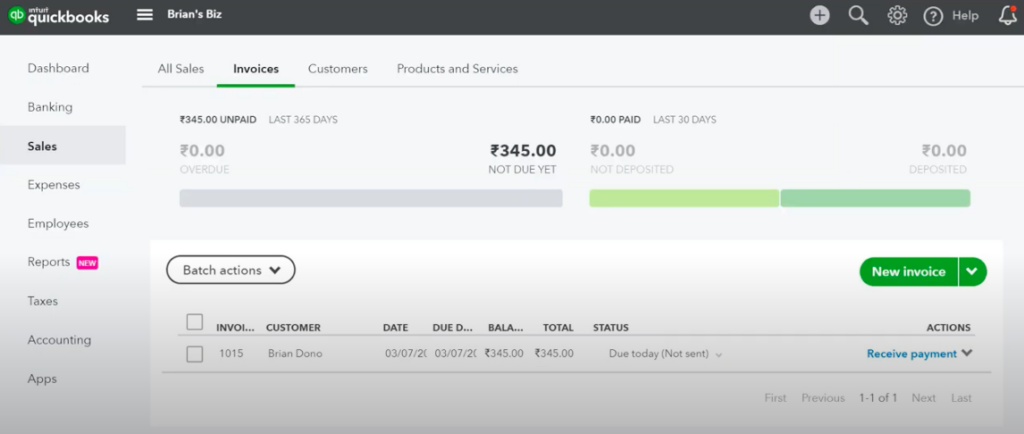Sort by STATUS column header
This screenshot has height=434, width=1024.
click(611, 328)
